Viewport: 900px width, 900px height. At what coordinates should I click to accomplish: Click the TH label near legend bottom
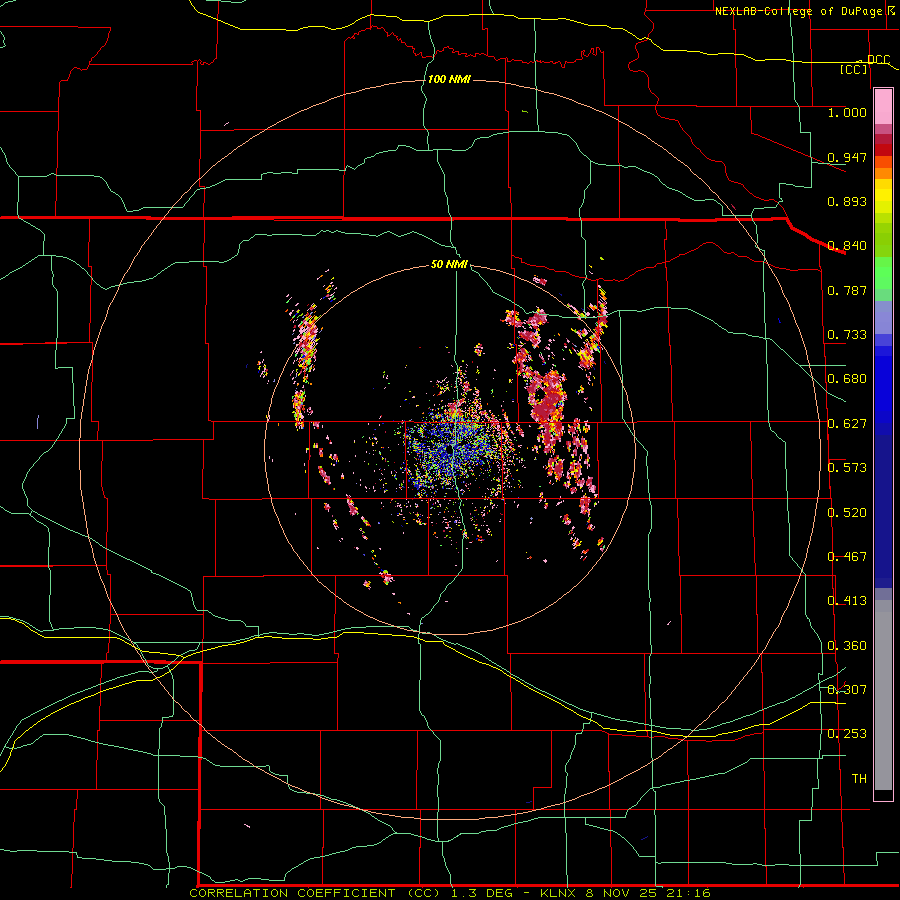point(859,779)
